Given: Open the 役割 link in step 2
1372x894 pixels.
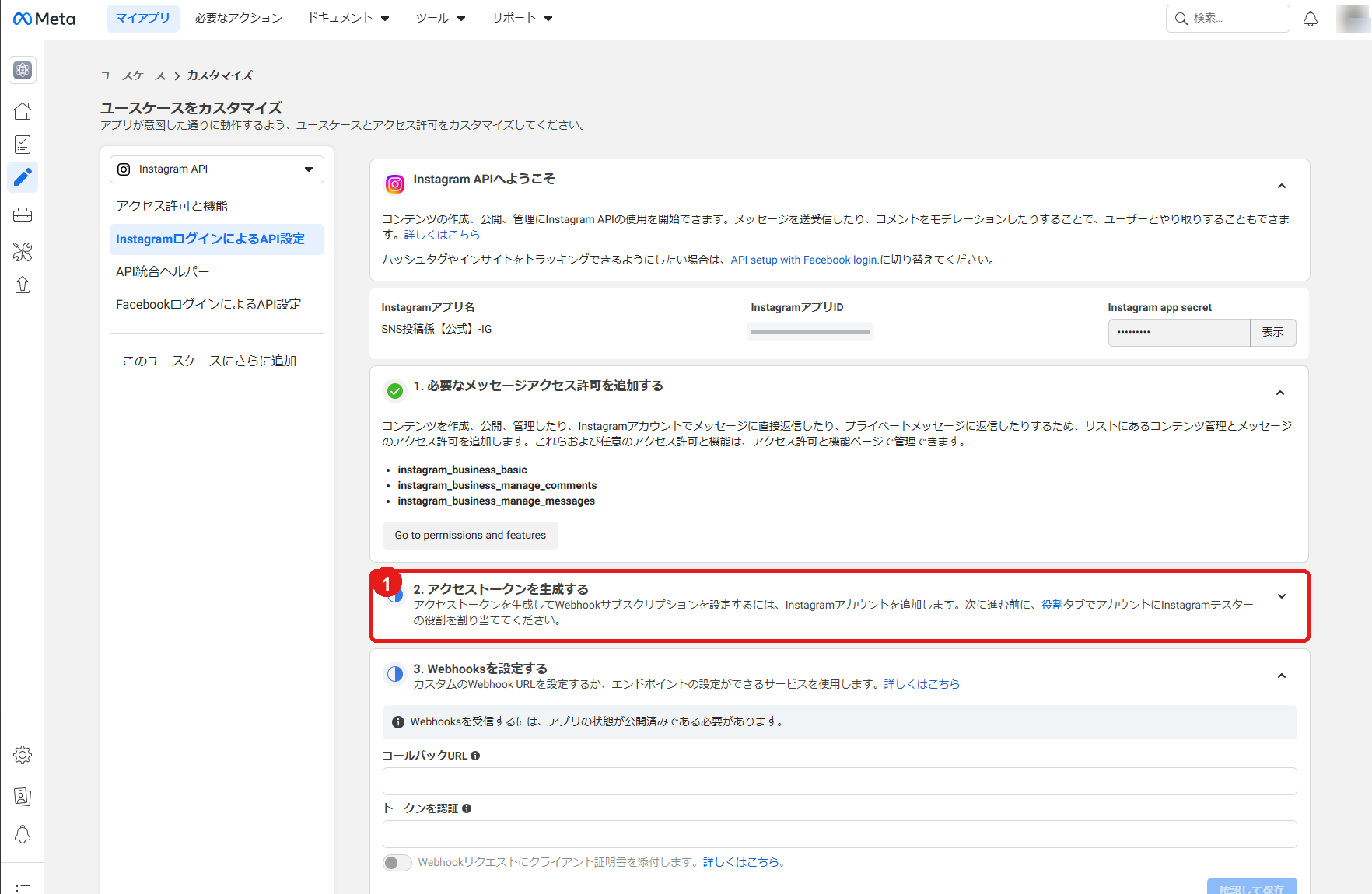Looking at the screenshot, I should pyautogui.click(x=1052, y=605).
